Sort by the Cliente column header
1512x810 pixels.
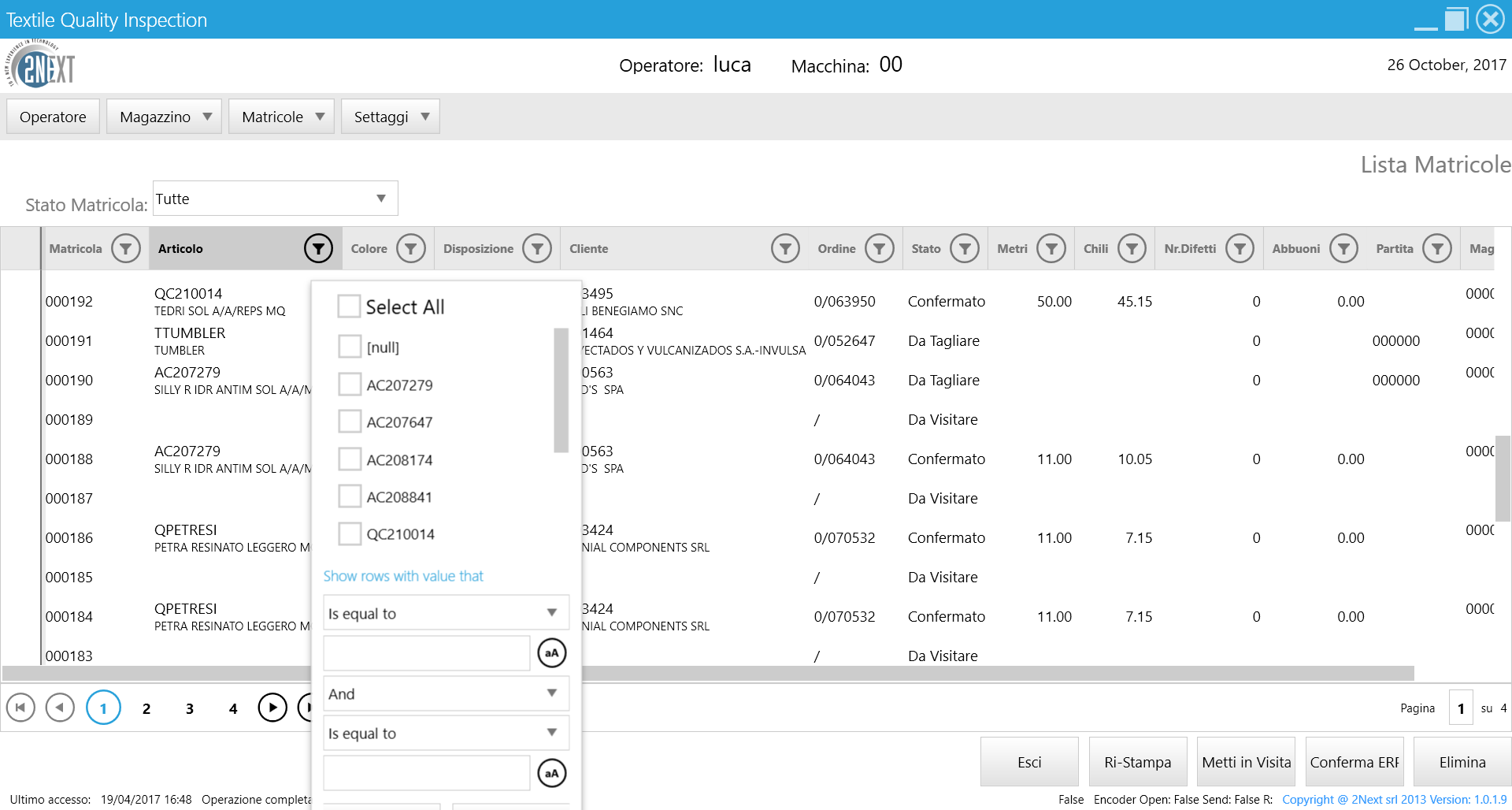[589, 248]
